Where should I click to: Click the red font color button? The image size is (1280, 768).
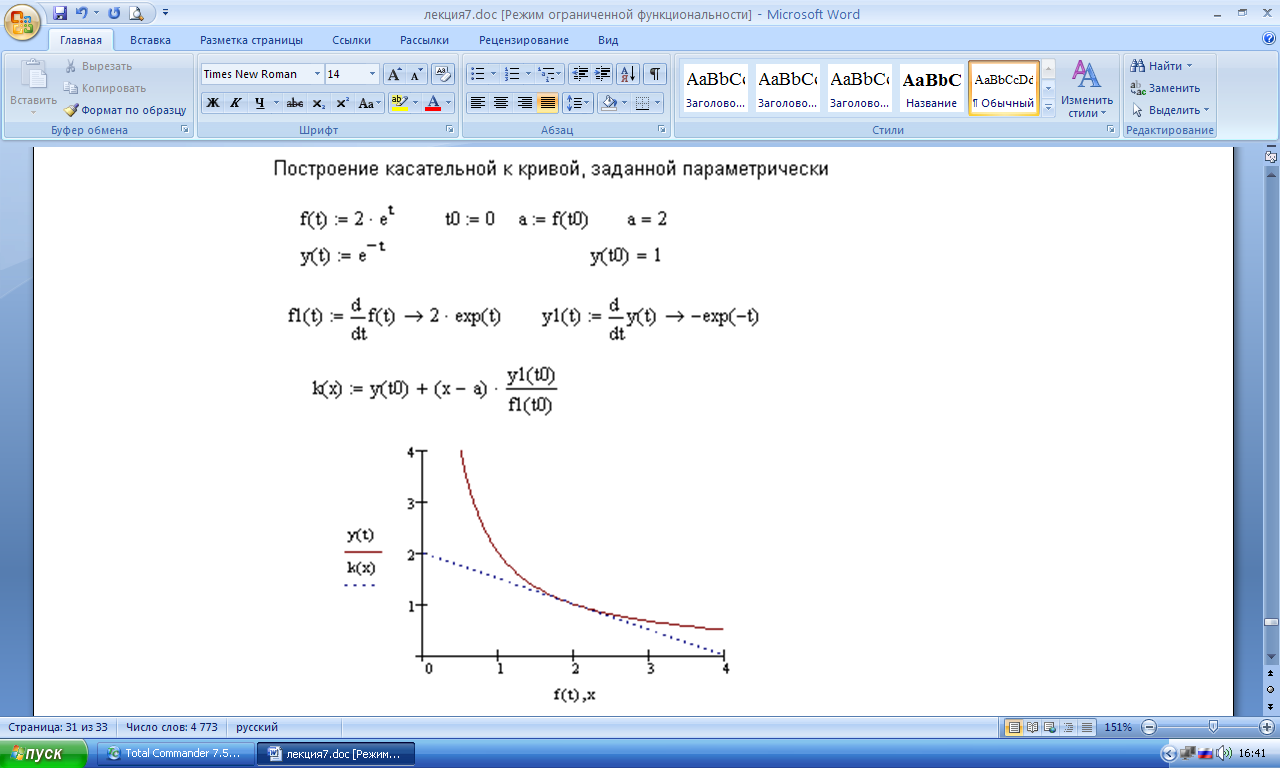point(433,103)
